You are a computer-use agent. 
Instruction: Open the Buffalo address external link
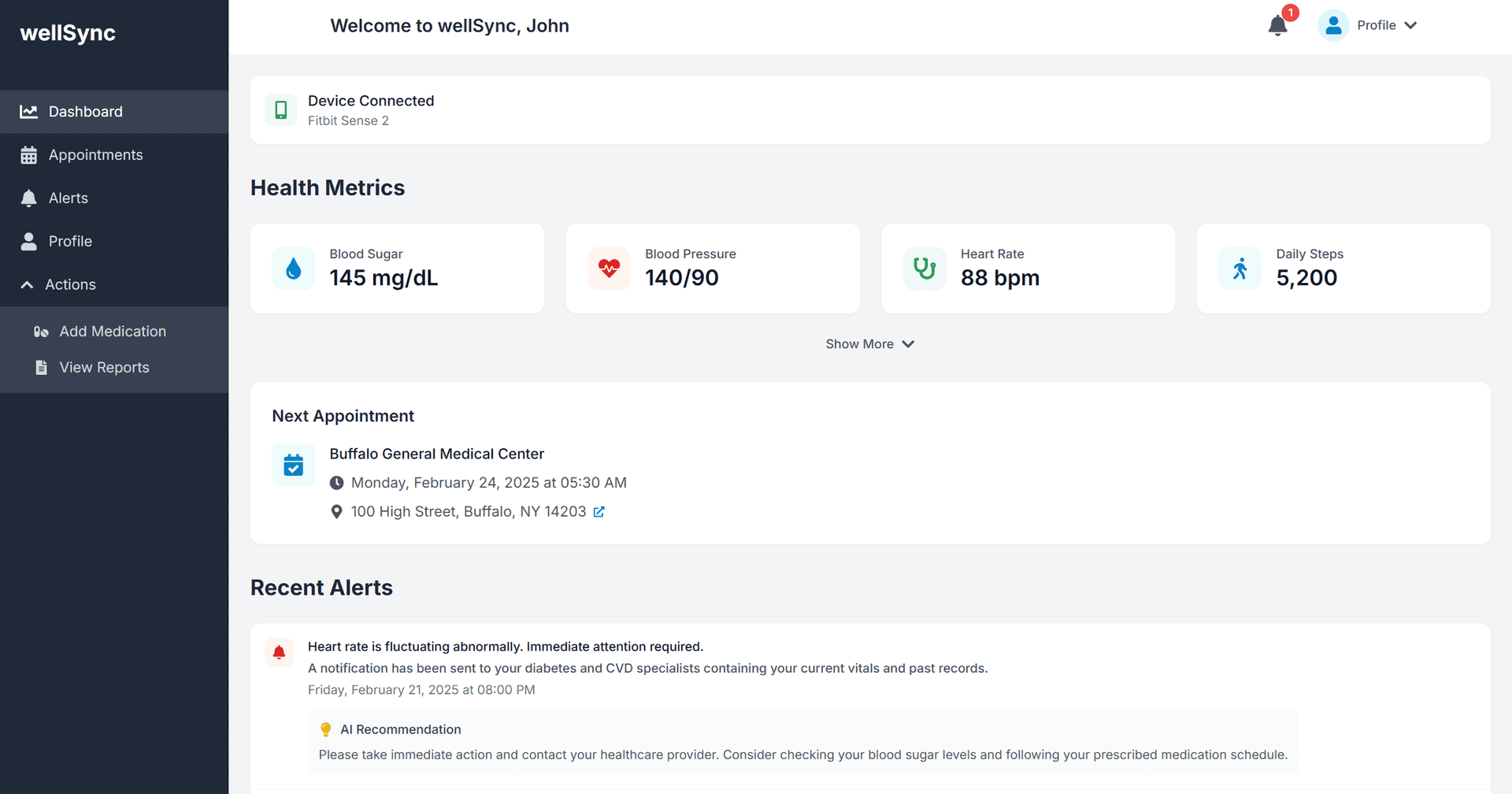tap(599, 511)
